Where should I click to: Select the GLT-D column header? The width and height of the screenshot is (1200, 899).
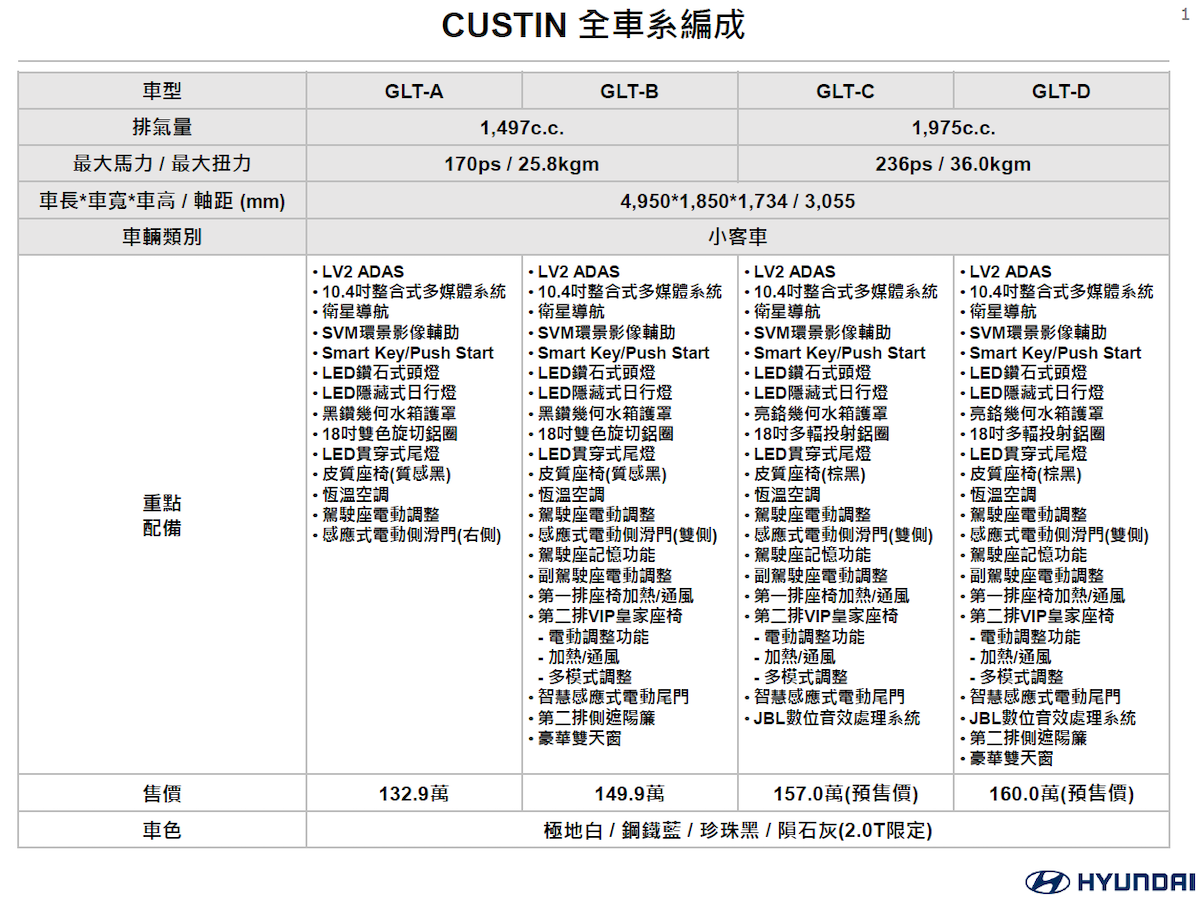point(1062,90)
